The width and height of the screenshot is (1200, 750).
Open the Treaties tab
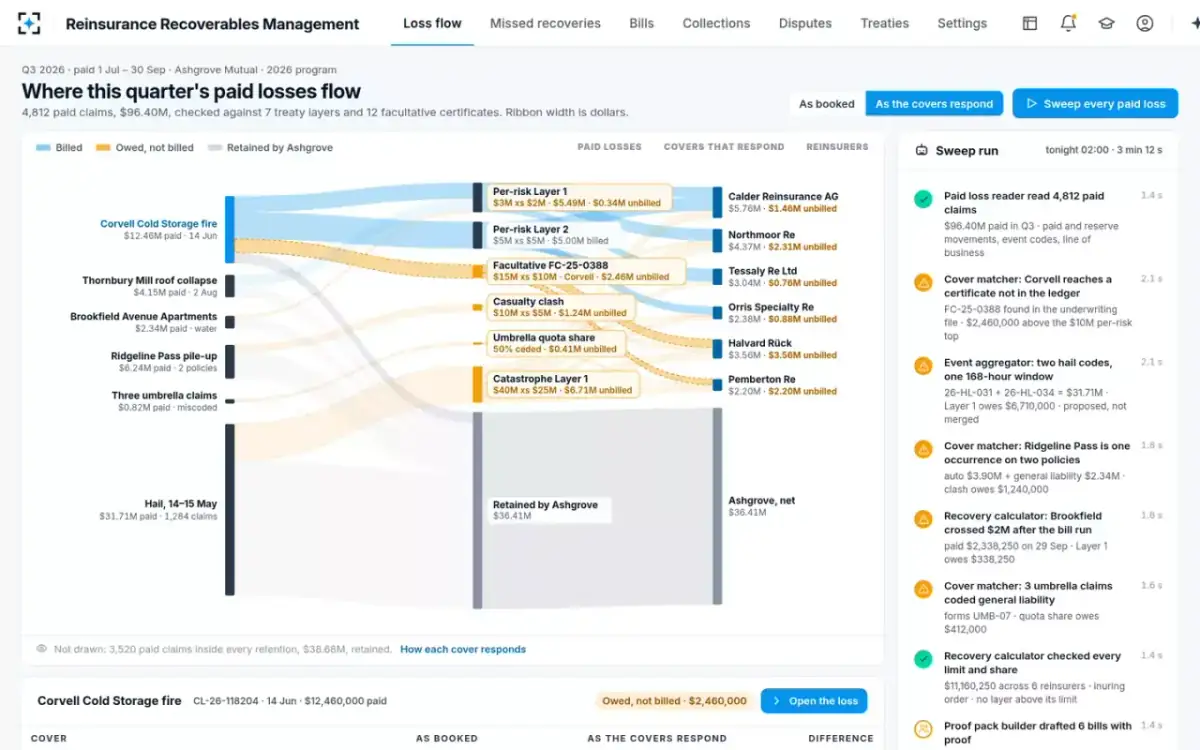[884, 23]
